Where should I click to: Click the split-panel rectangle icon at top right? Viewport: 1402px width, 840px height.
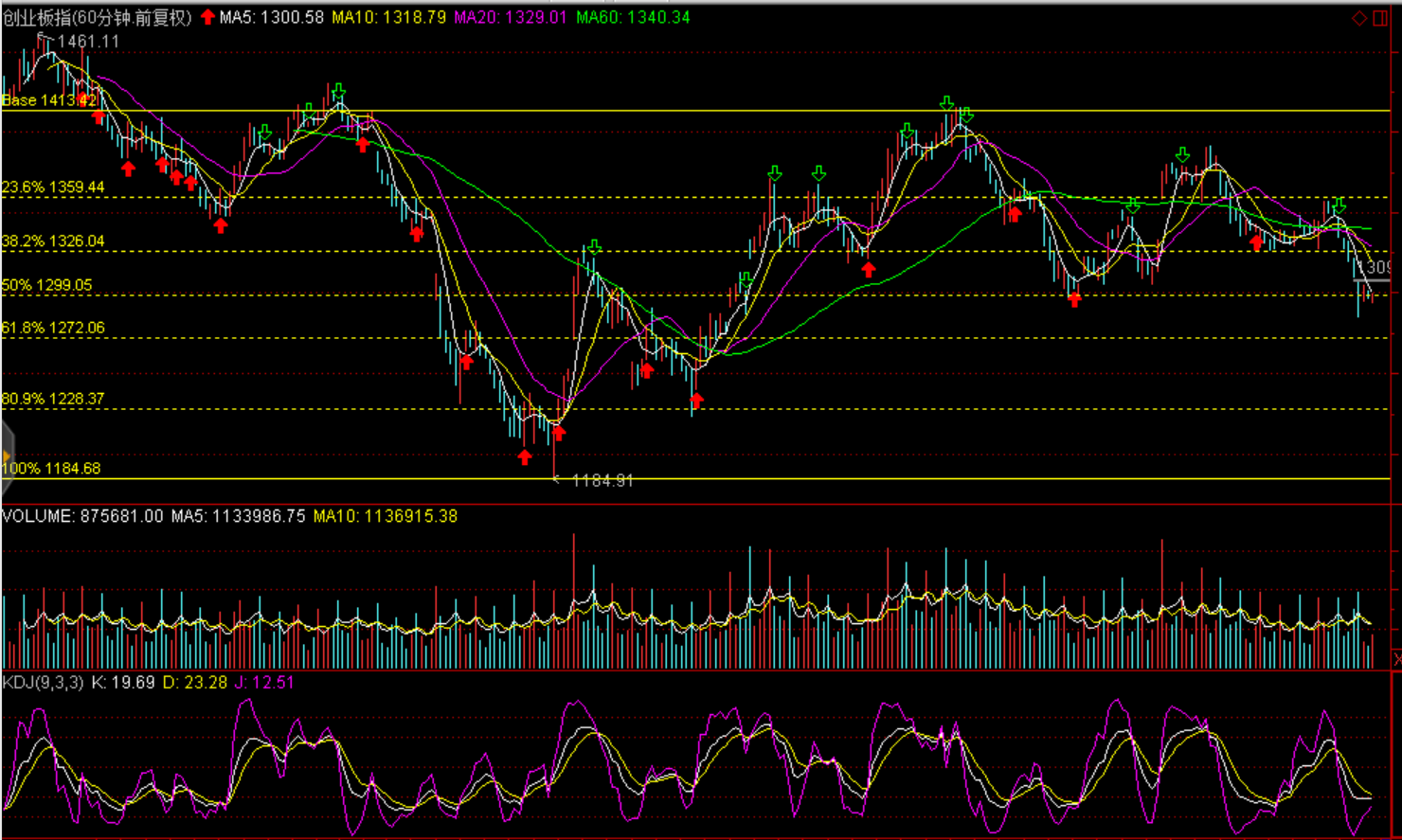1380,18
